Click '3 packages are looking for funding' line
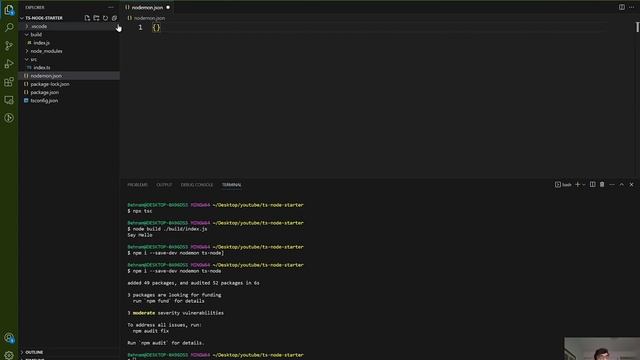This screenshot has height=360, width=640. pos(174,295)
